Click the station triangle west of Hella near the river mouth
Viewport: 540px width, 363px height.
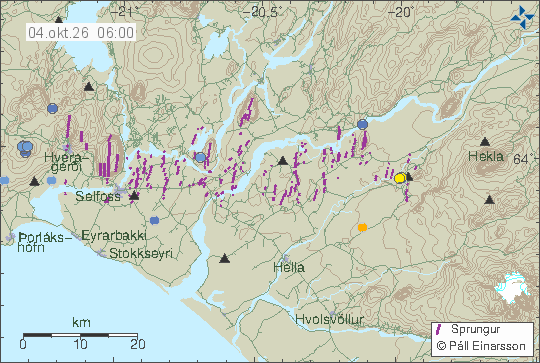point(225,258)
